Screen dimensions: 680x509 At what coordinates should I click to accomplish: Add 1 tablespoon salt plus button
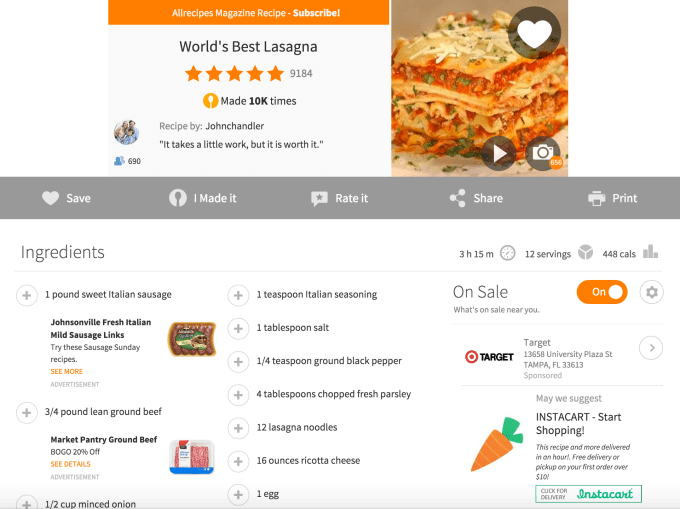click(x=238, y=329)
